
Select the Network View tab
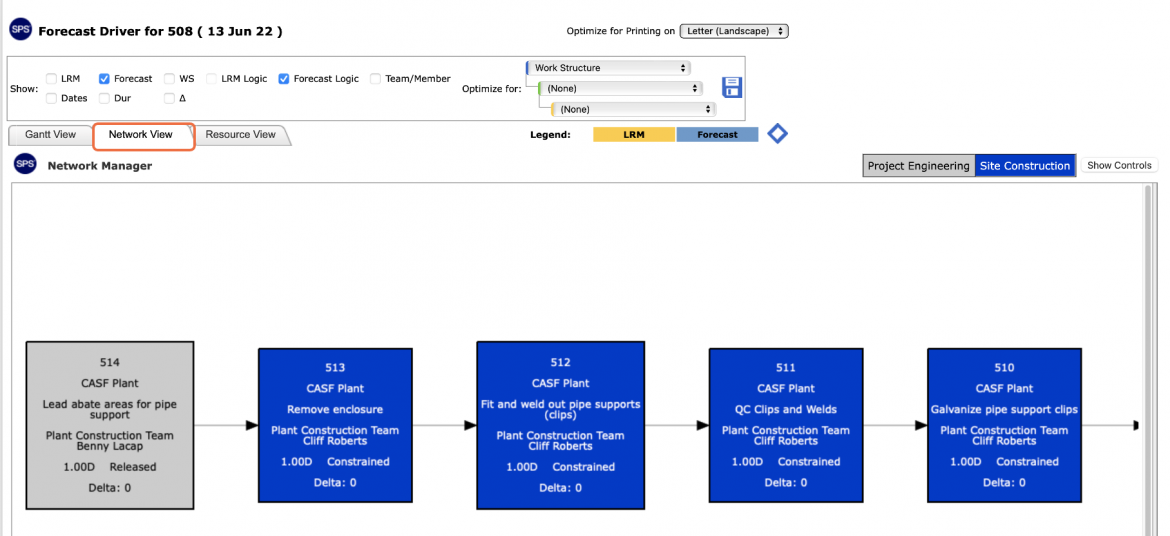pyautogui.click(x=140, y=135)
